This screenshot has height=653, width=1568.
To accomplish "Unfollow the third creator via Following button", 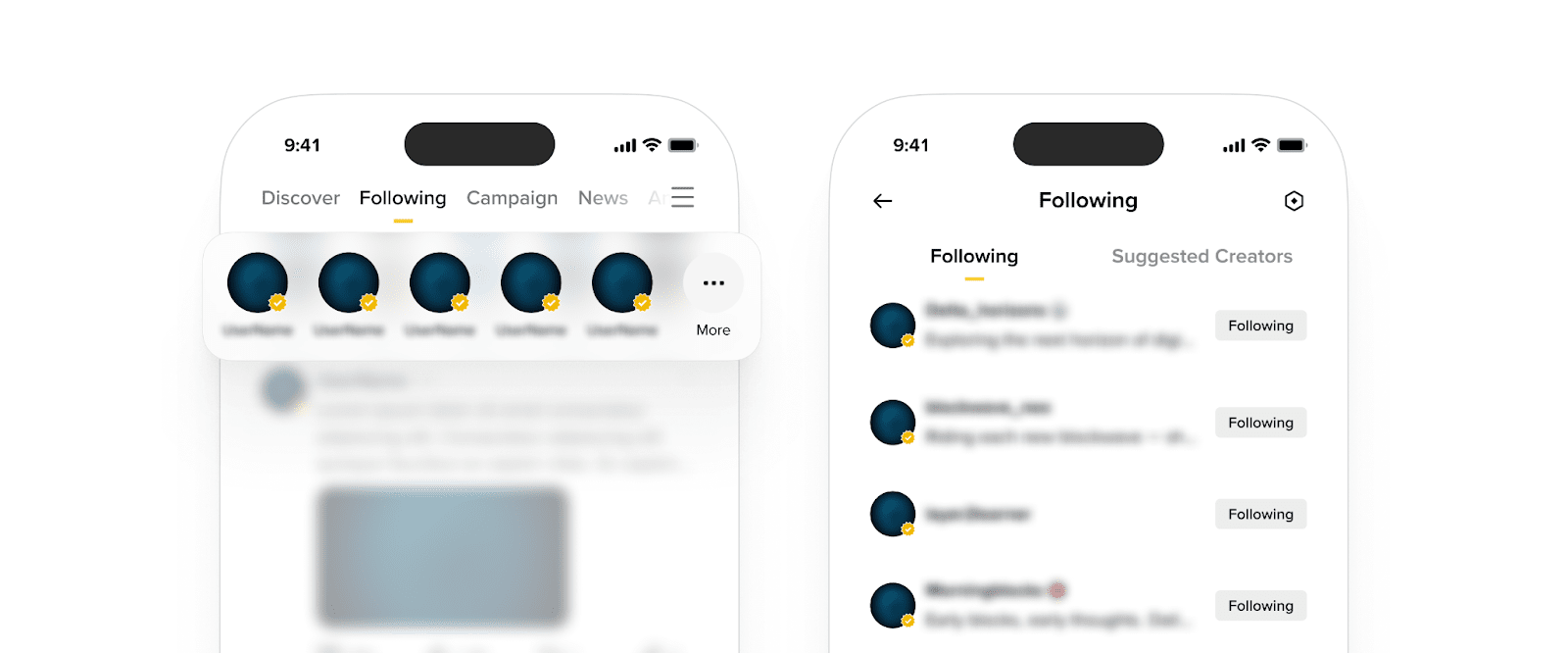I will pos(1260,514).
